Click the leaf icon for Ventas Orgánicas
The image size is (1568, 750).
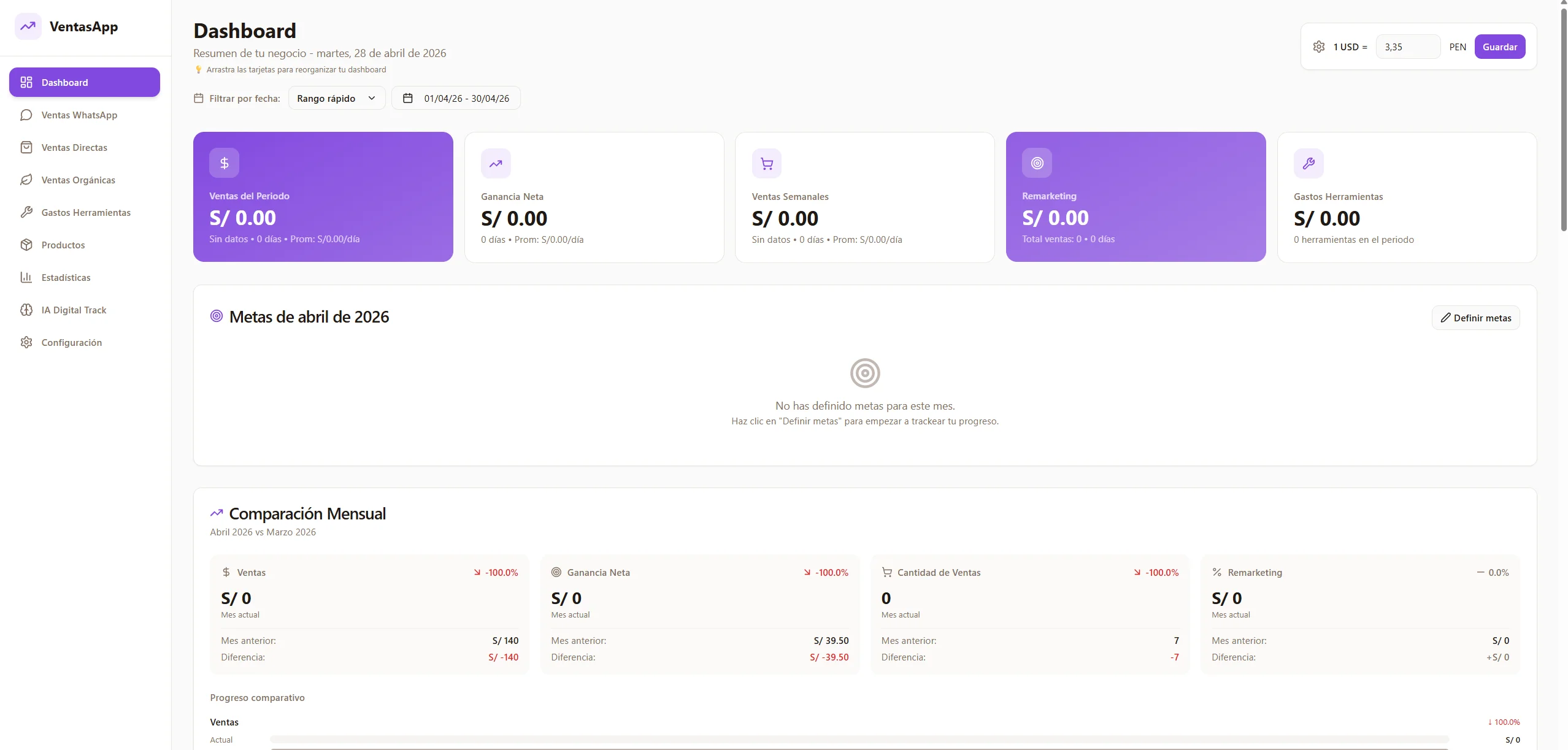click(x=26, y=180)
